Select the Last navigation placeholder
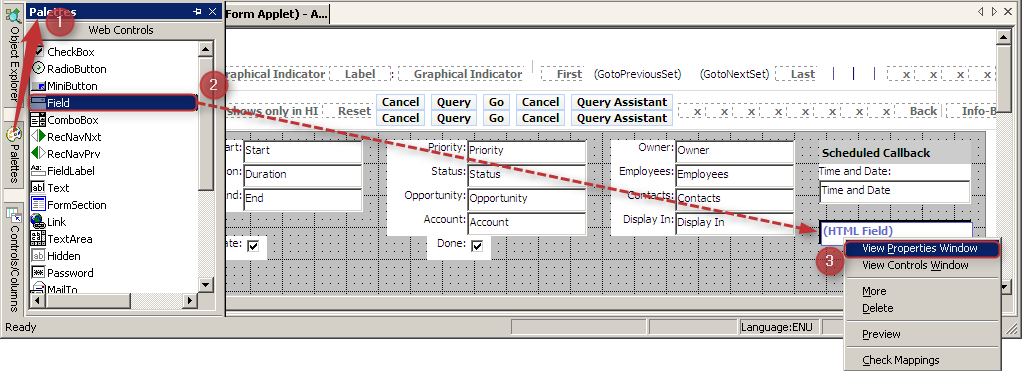The width and height of the screenshot is (1022, 372). tap(802, 74)
